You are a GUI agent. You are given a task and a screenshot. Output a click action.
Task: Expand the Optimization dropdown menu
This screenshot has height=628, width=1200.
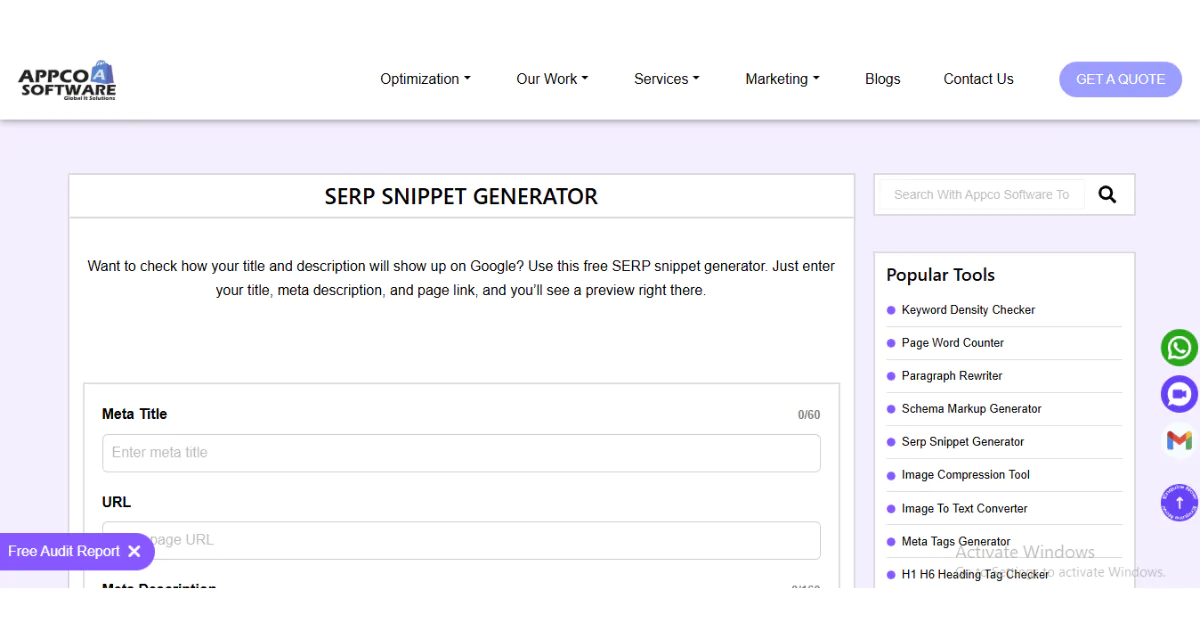(425, 79)
